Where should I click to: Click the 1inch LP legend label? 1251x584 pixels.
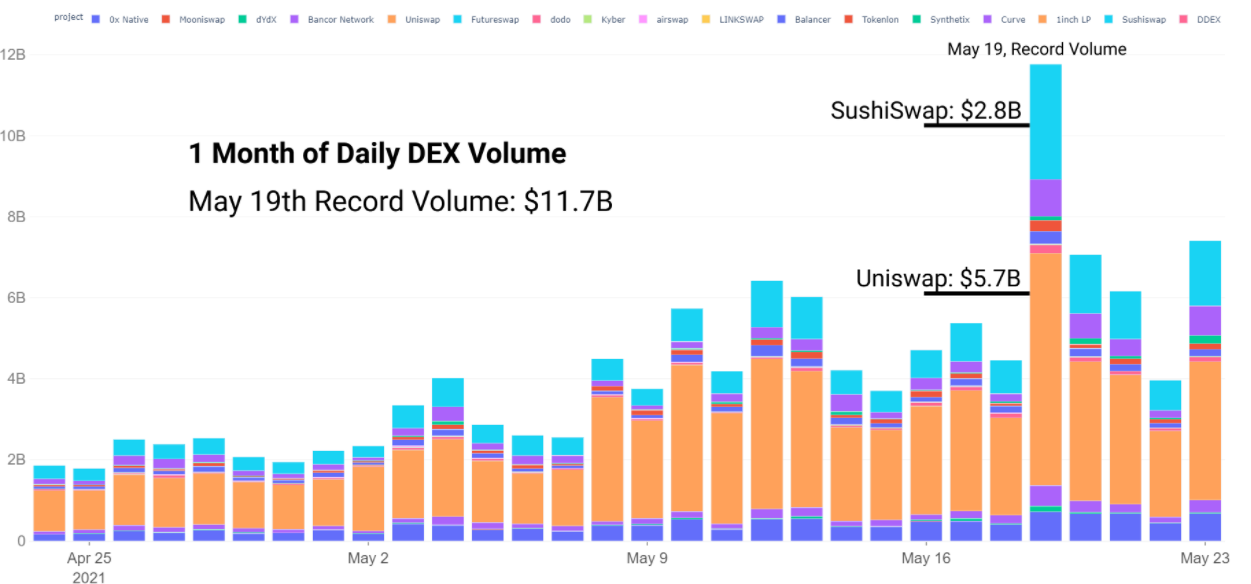coord(1072,19)
